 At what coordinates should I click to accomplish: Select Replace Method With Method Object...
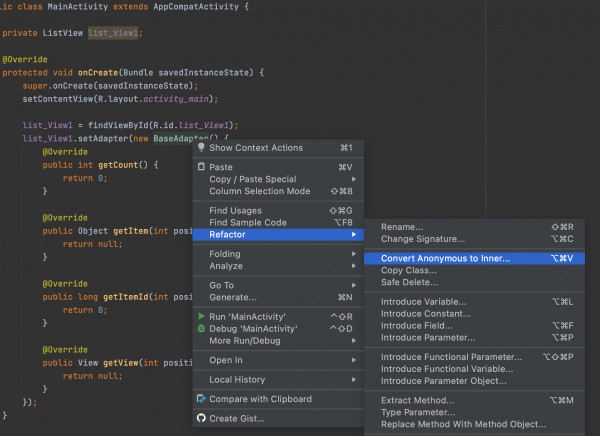click(474, 424)
